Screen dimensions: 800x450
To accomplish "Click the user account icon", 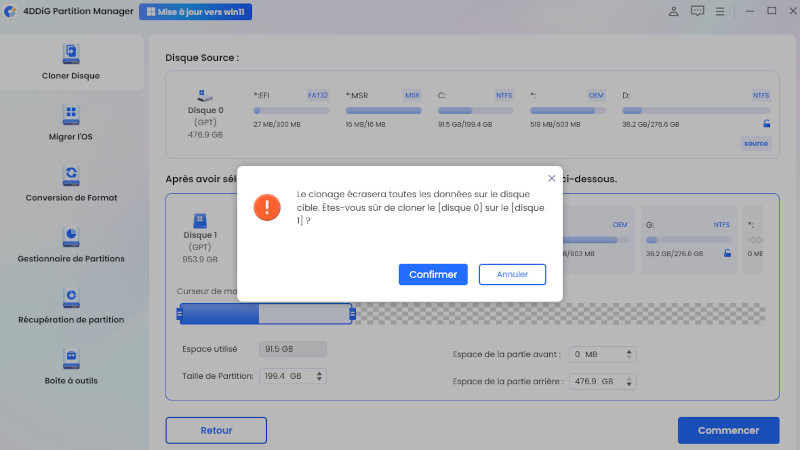I will click(x=673, y=12).
